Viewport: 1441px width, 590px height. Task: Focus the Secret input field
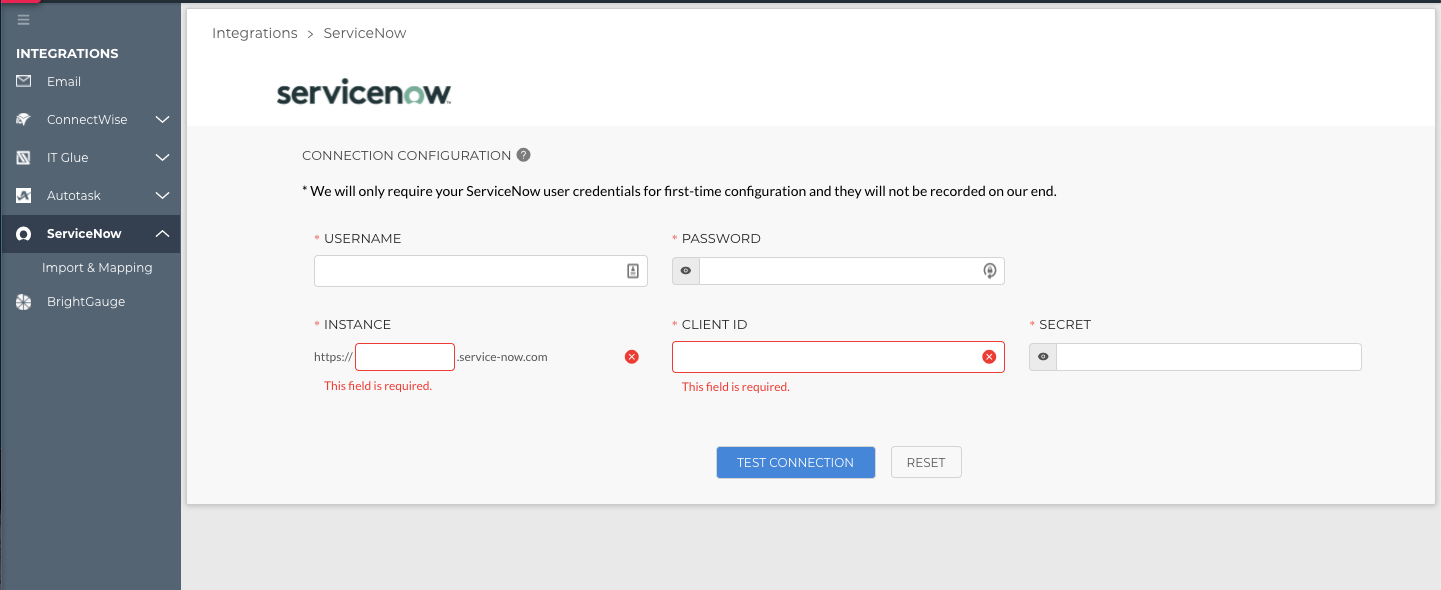tap(1208, 357)
